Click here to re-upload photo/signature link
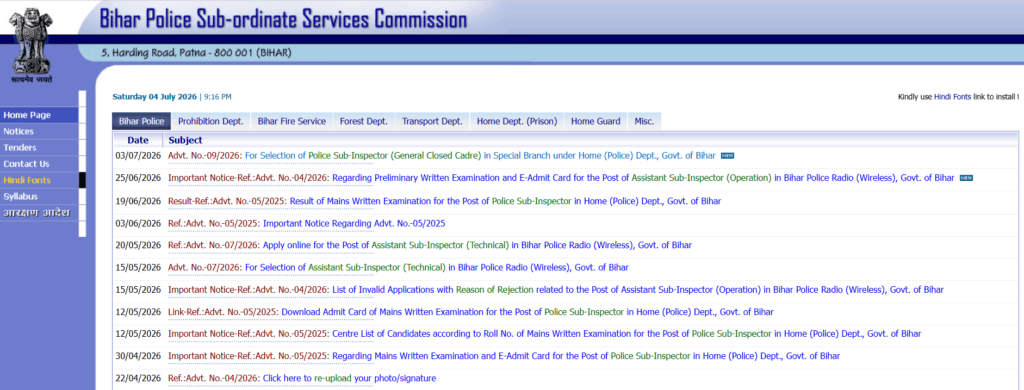Screen dimensions: 1024x390 pos(302,378)
